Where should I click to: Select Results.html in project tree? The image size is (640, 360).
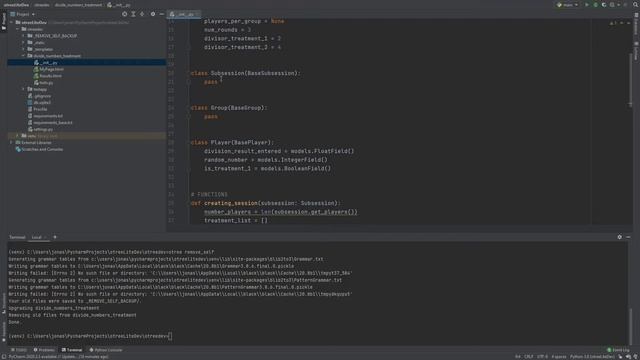(48, 76)
